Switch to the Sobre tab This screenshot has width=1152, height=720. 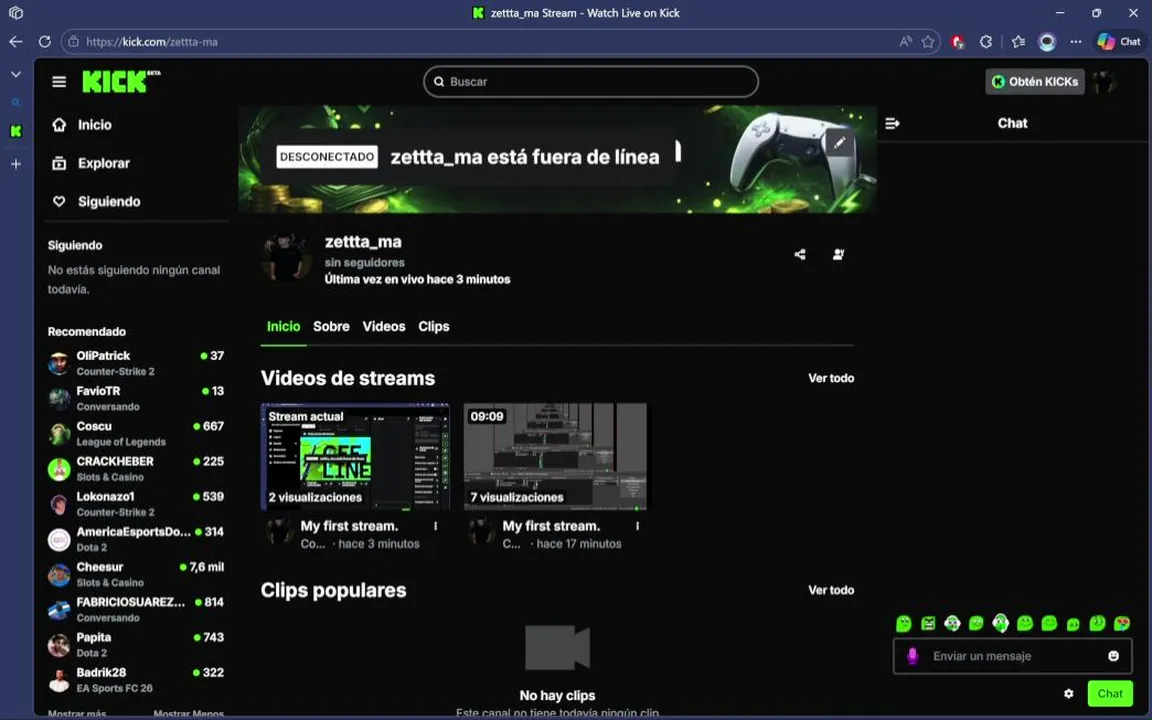click(x=331, y=326)
